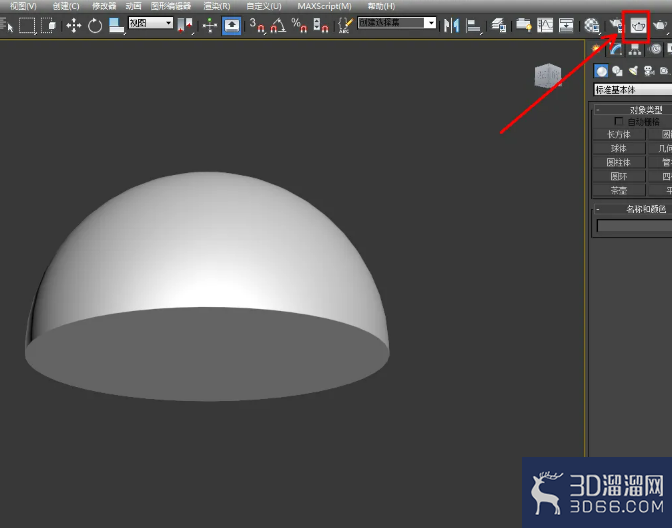Click the Render Production teapot icon
Screen dimensions: 672x528
pos(660,25)
